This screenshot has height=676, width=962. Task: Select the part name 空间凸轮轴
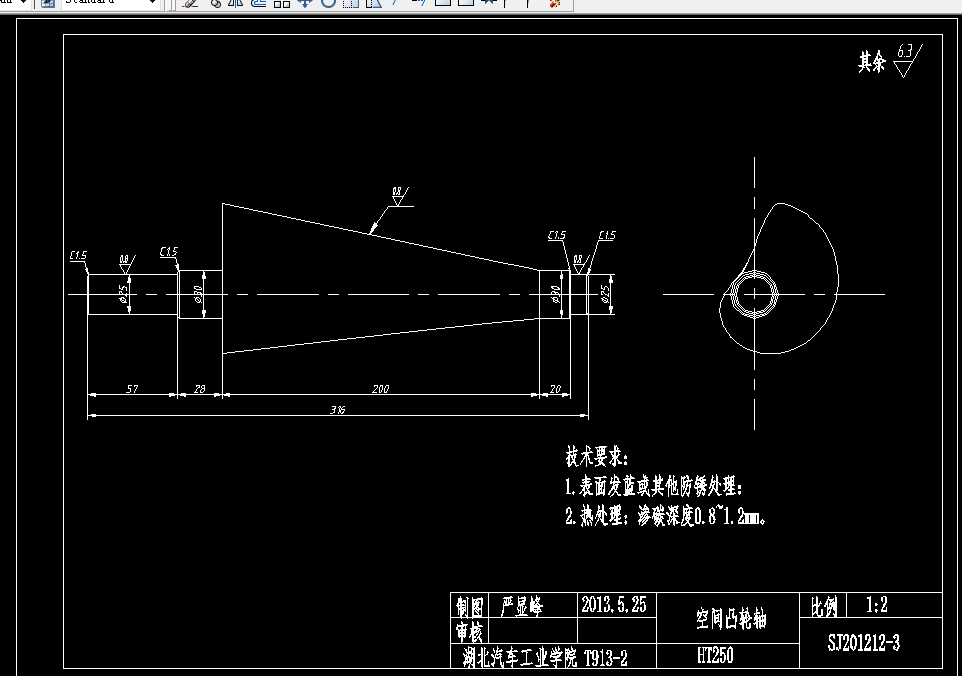[x=731, y=618]
